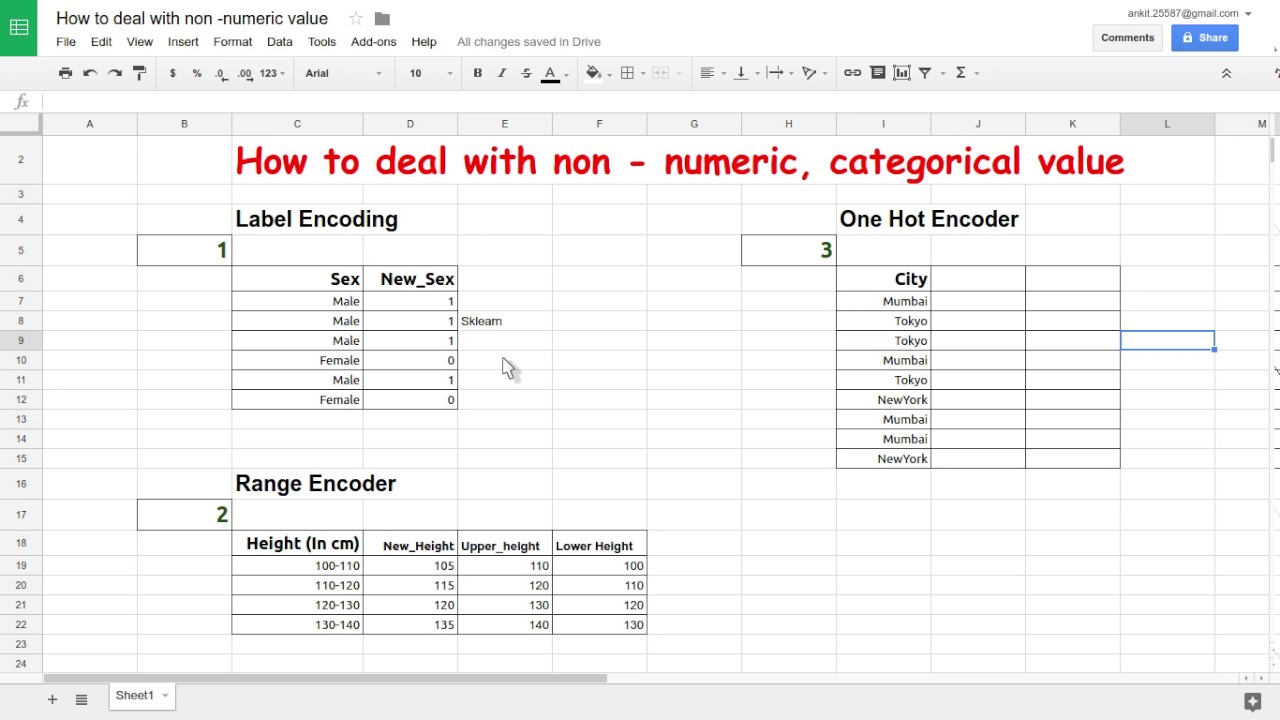
Task: Click the merge cells icon
Action: pyautogui.click(x=660, y=73)
